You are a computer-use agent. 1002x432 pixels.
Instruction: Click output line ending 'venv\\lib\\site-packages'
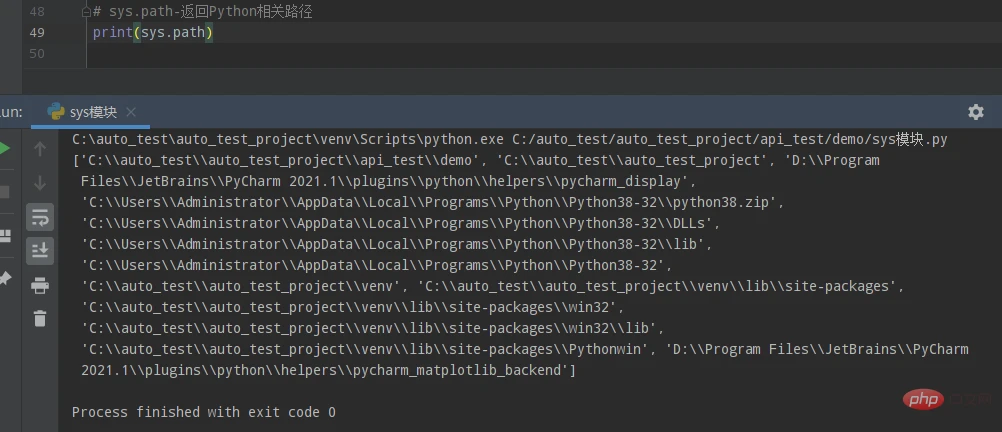(493, 287)
